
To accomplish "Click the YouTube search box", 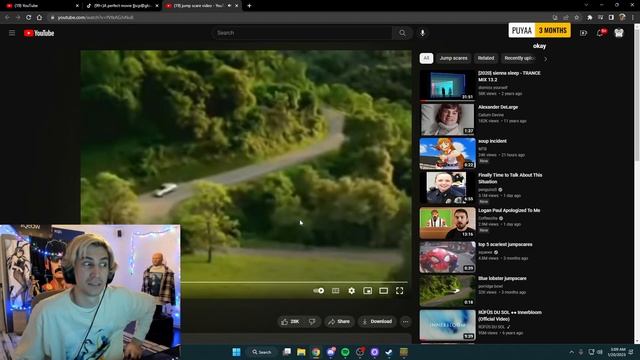I will pyautogui.click(x=302, y=33).
